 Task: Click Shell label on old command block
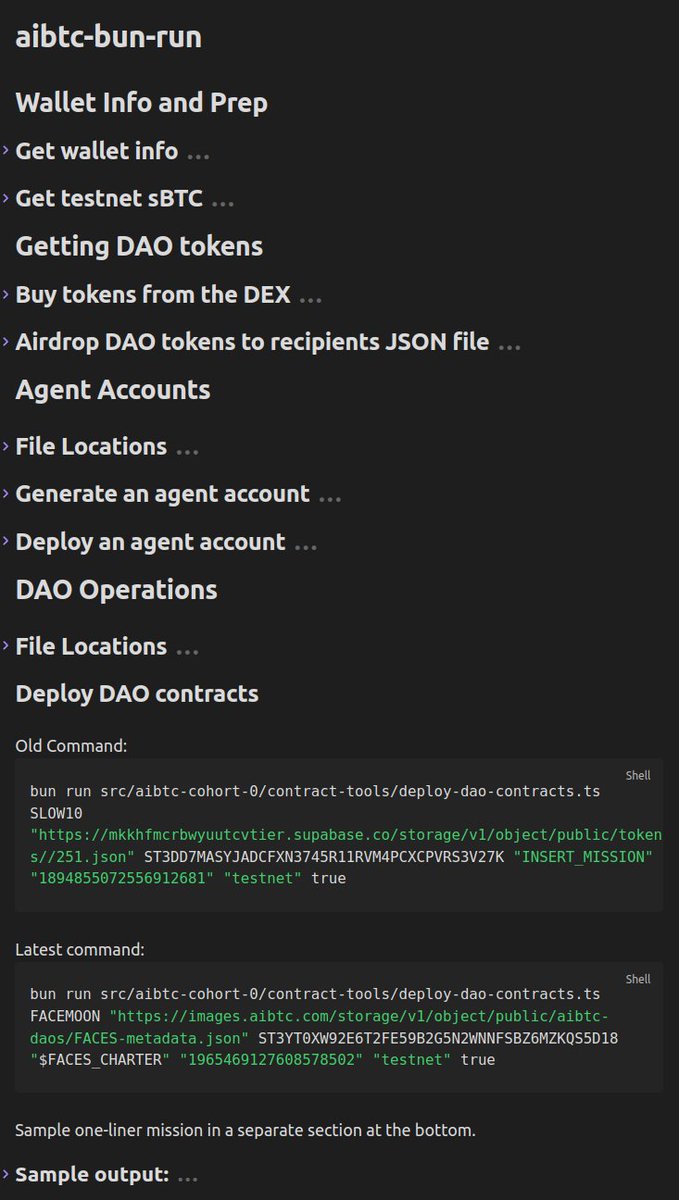[x=638, y=775]
